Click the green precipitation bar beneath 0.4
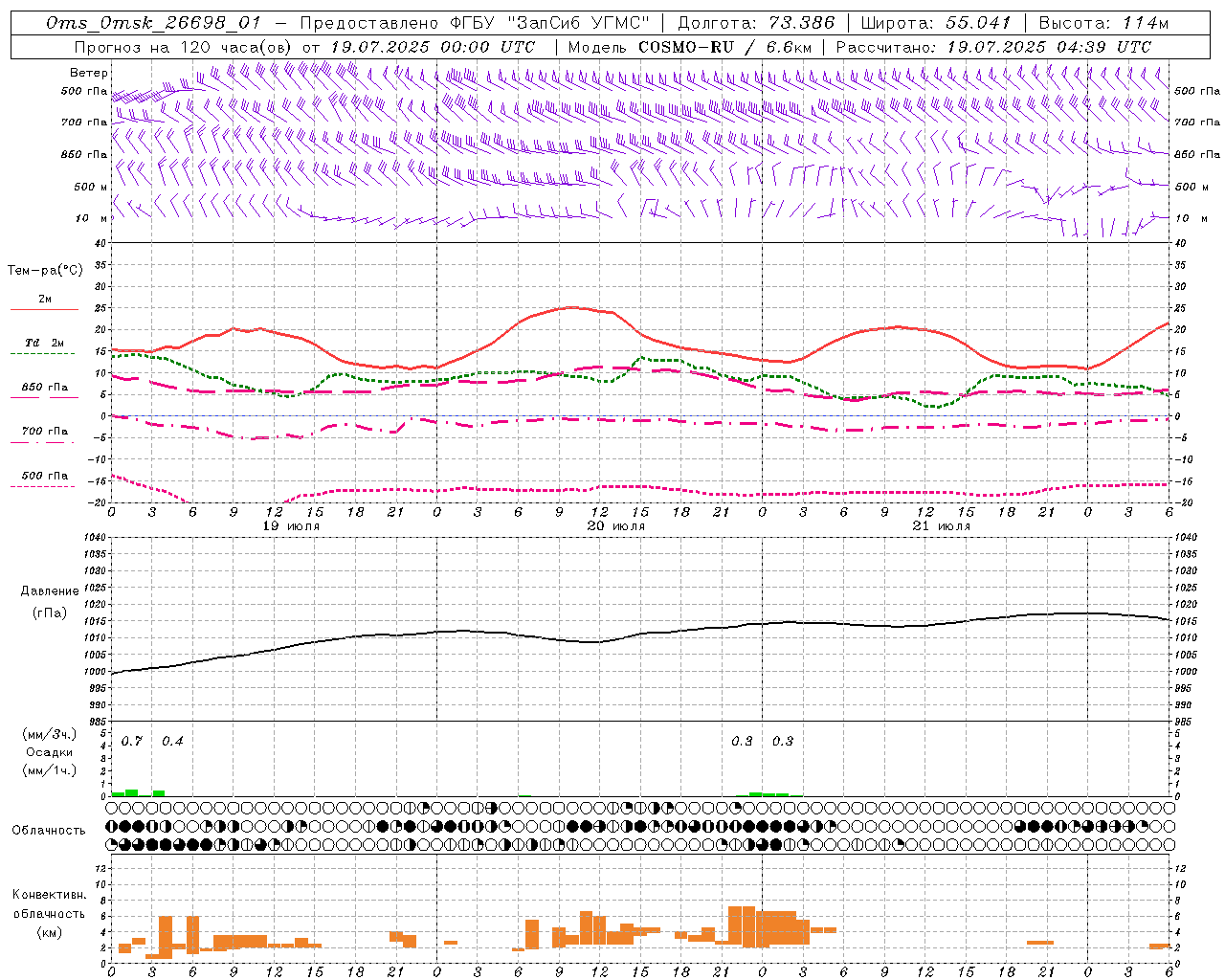The width and height of the screenshot is (1225, 980). tap(159, 793)
